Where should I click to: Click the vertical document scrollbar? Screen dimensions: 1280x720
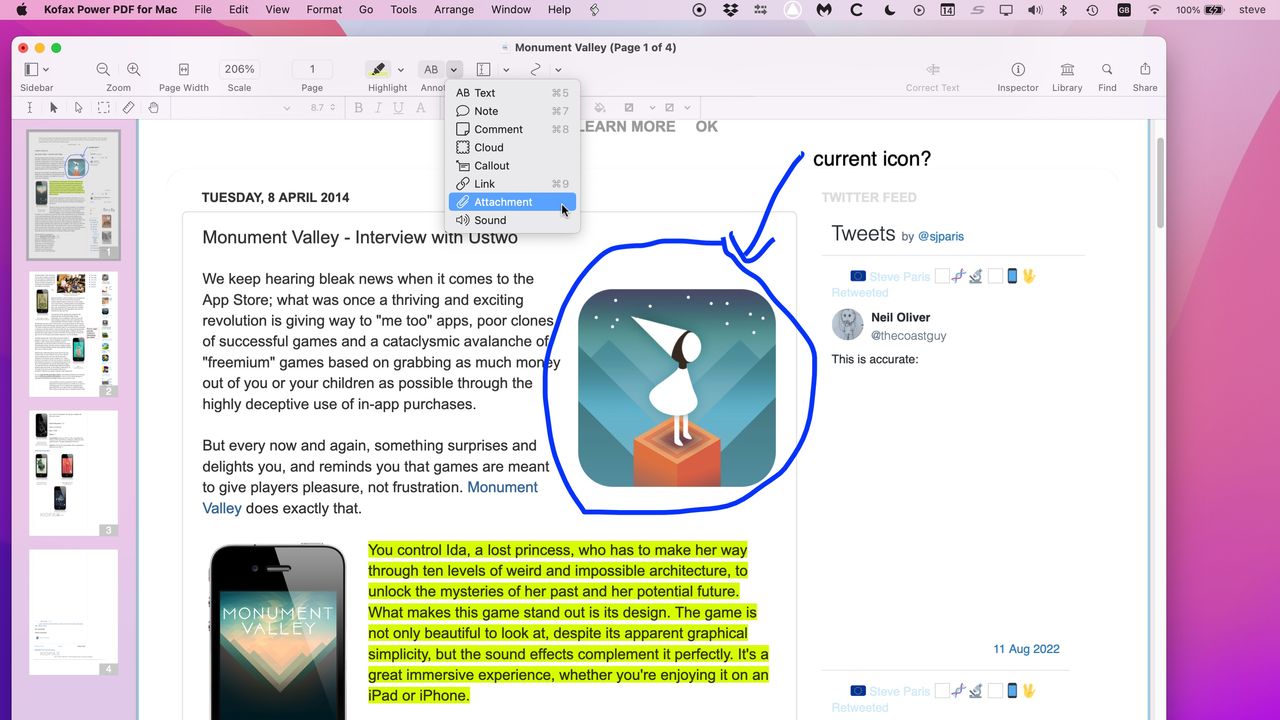pyautogui.click(x=1160, y=183)
